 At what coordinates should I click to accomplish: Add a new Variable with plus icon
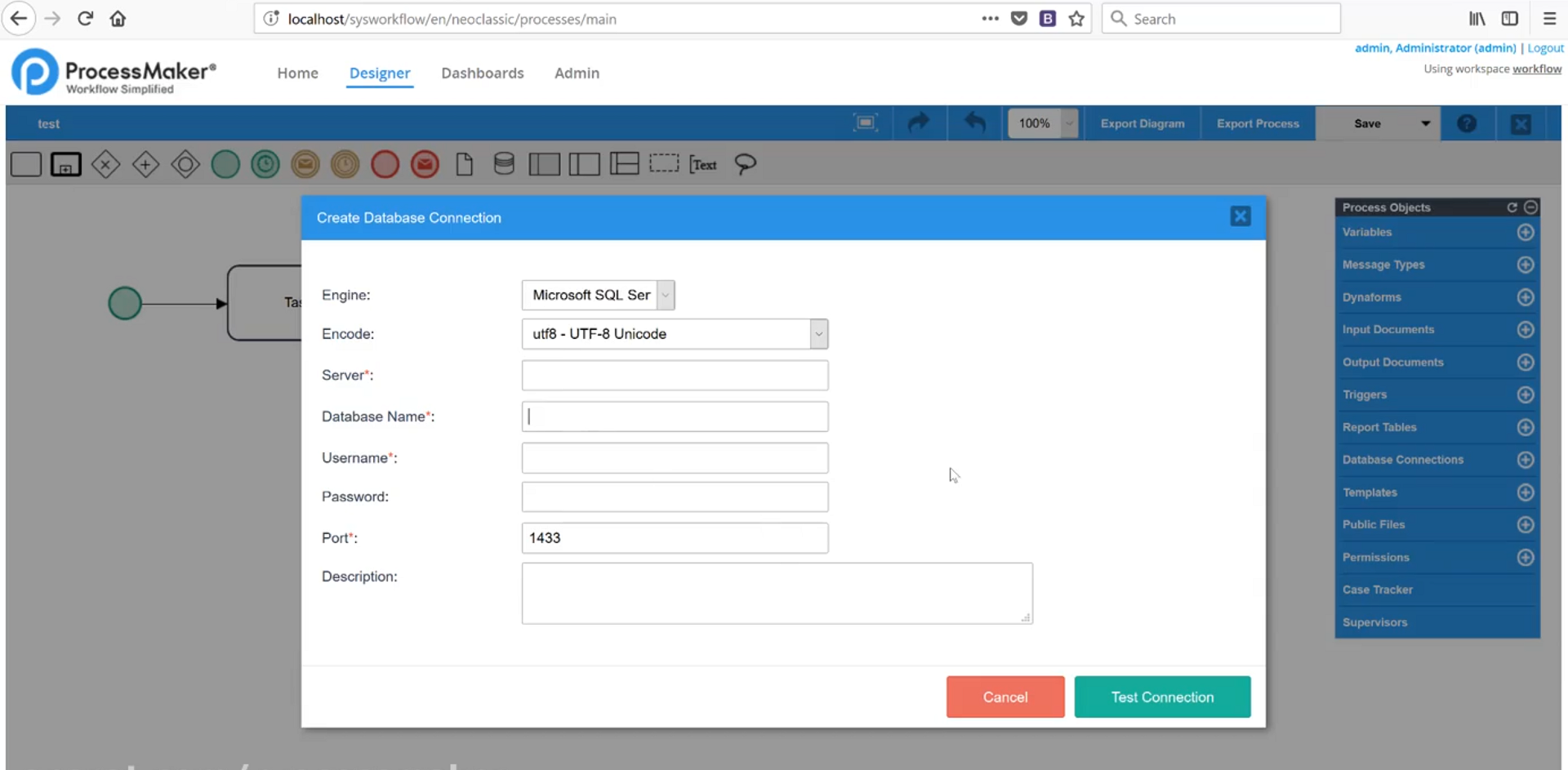tap(1525, 232)
